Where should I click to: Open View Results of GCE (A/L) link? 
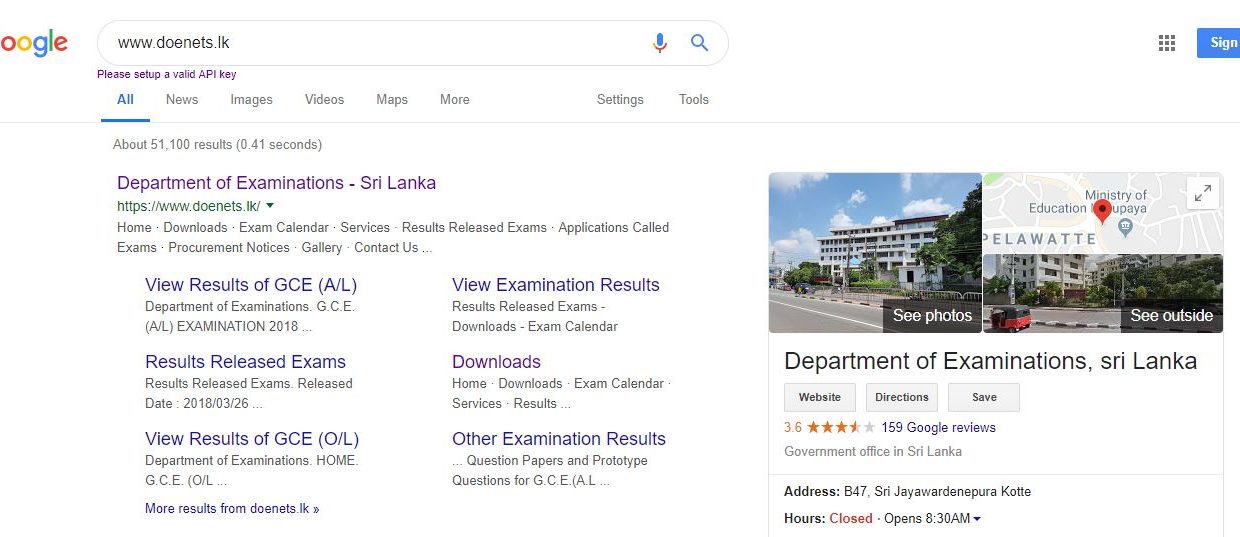(251, 285)
